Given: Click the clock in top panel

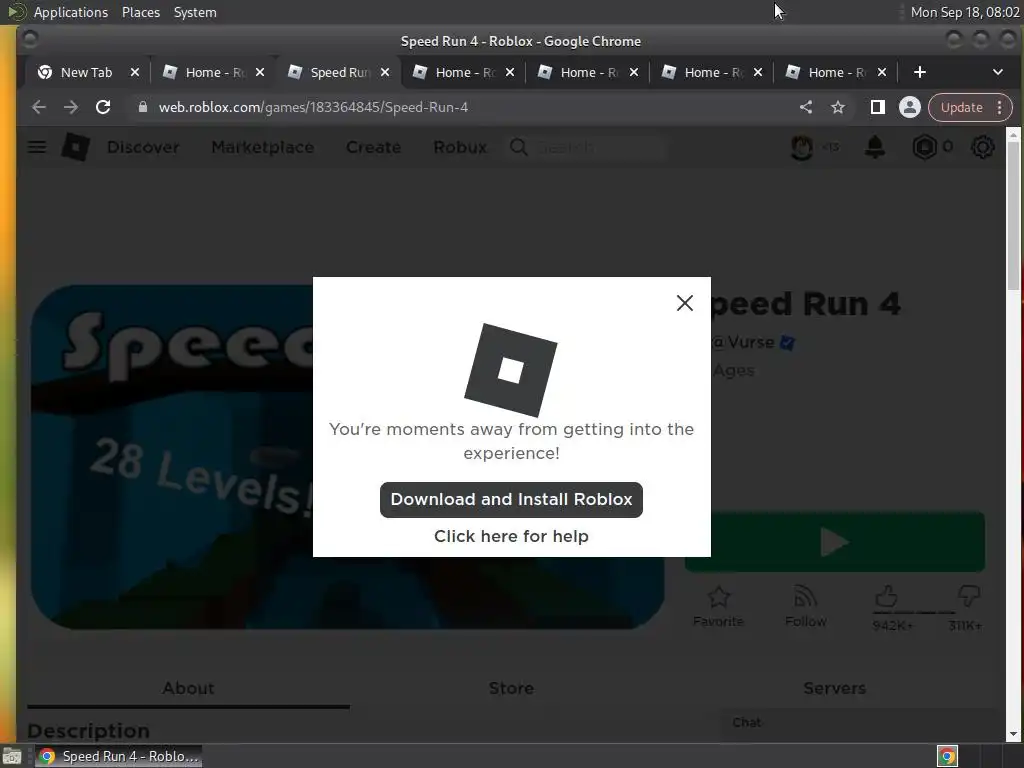Looking at the screenshot, I should [965, 12].
